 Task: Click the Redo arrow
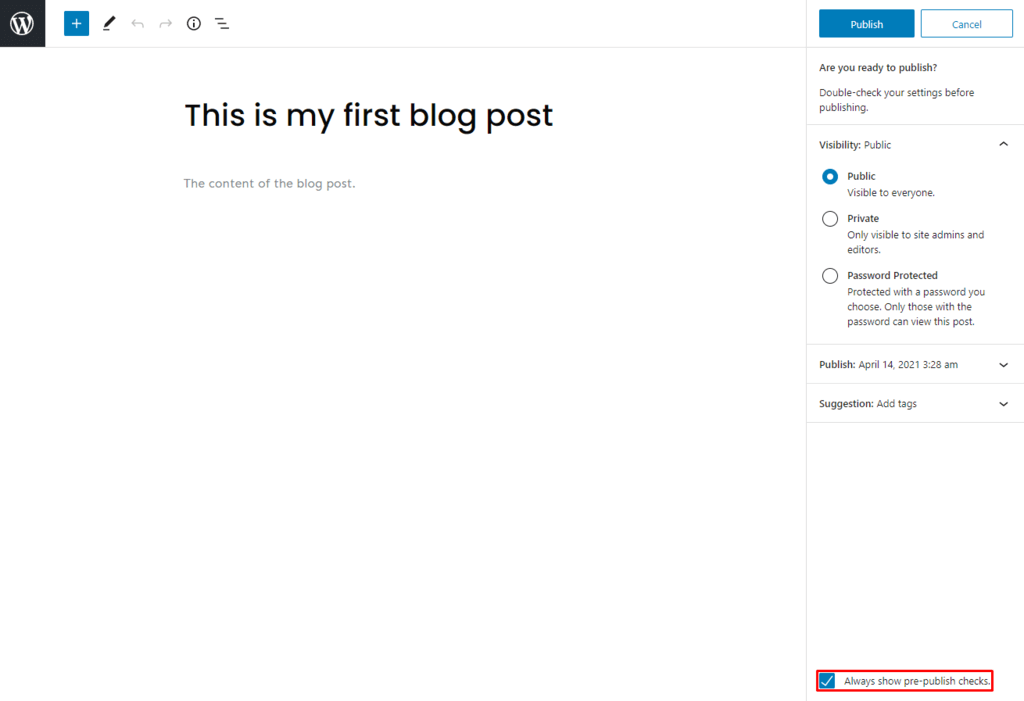tap(166, 23)
